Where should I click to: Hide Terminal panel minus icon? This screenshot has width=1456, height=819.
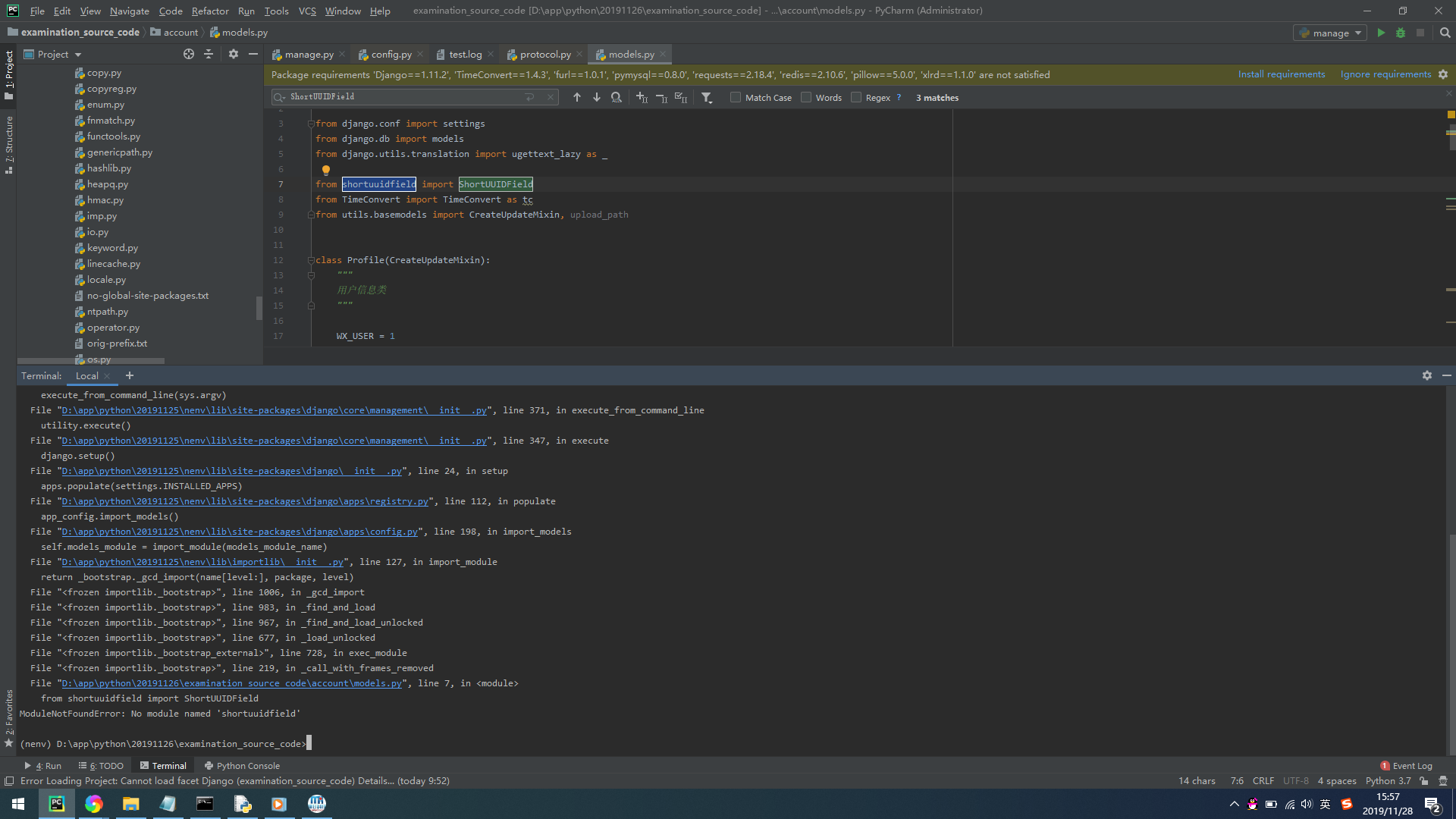1446,375
